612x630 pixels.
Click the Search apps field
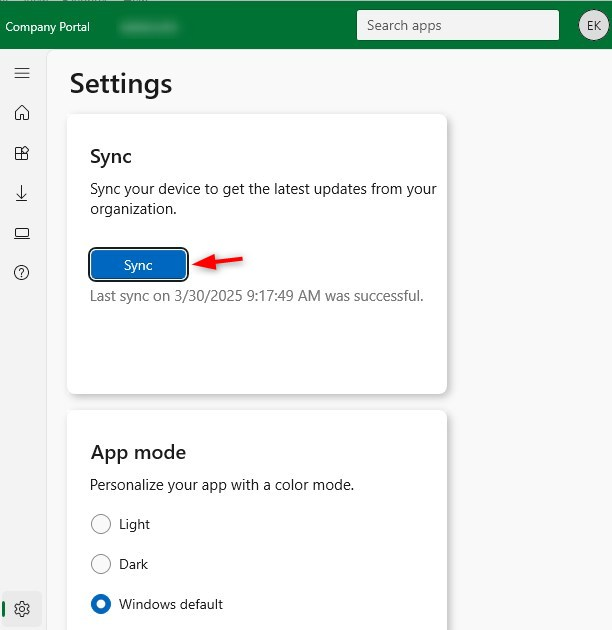click(x=457, y=26)
